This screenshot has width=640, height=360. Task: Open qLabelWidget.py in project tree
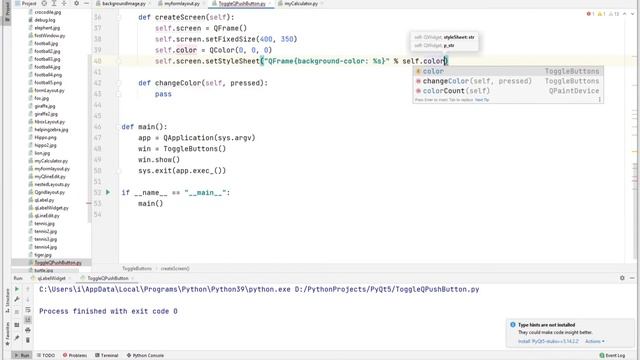(48, 208)
